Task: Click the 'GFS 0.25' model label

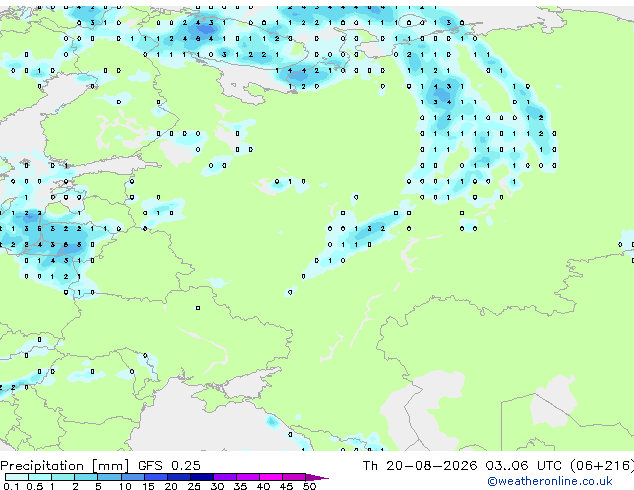Action: tap(169, 466)
